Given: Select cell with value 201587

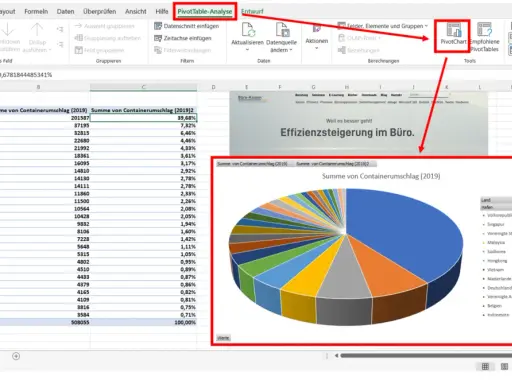Looking at the screenshot, I should (45, 118).
